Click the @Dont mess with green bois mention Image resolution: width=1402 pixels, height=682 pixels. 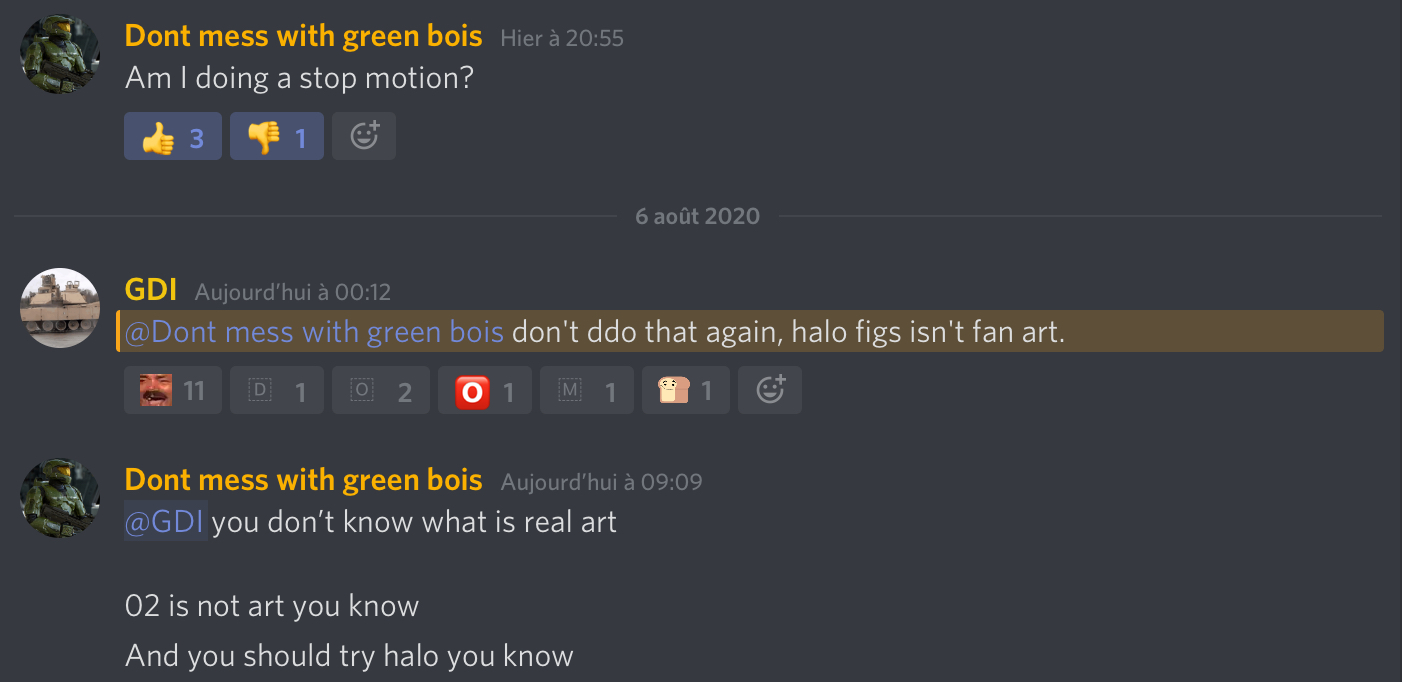click(x=314, y=331)
